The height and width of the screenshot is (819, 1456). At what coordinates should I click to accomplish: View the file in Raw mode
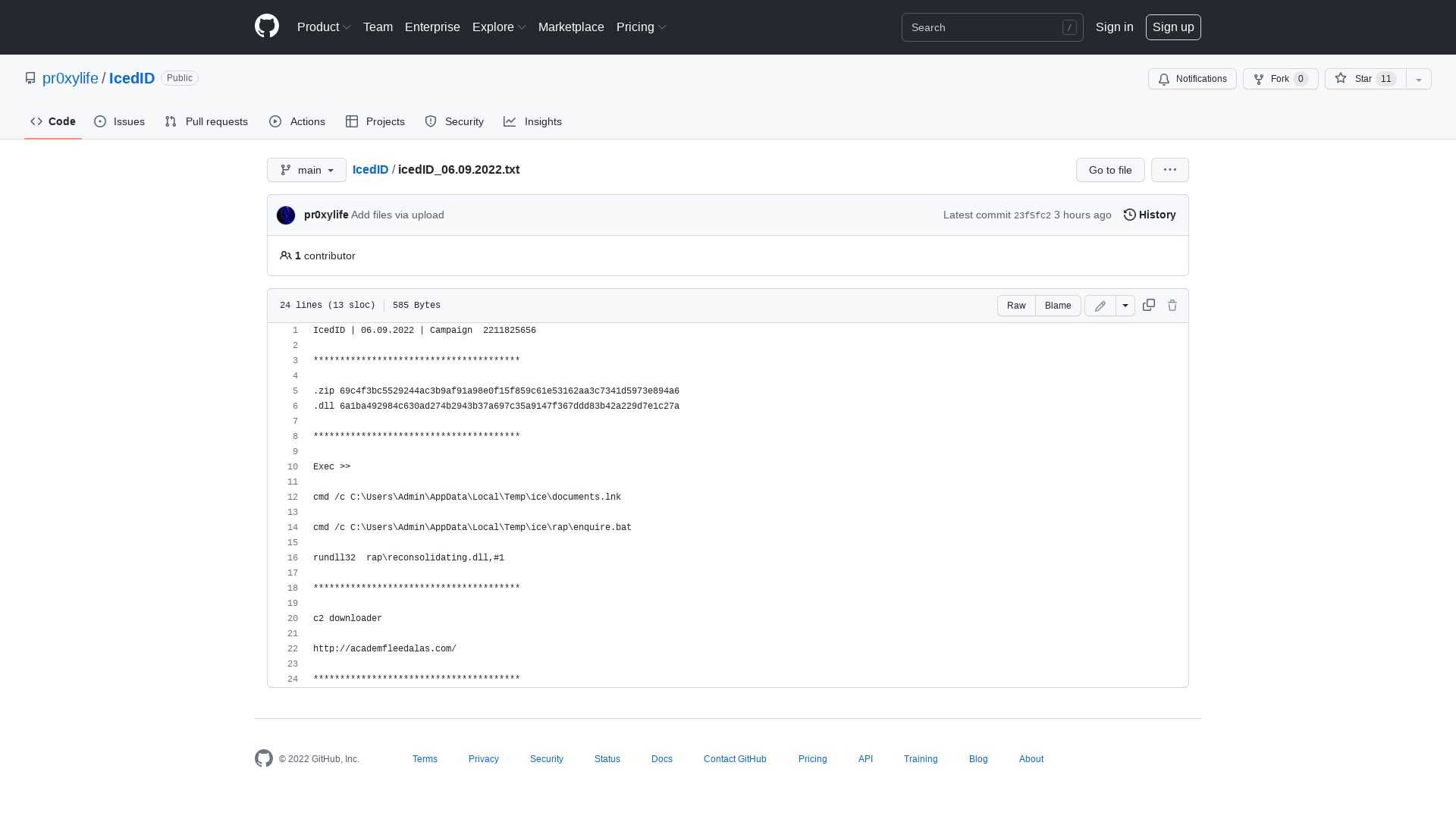click(x=1016, y=305)
